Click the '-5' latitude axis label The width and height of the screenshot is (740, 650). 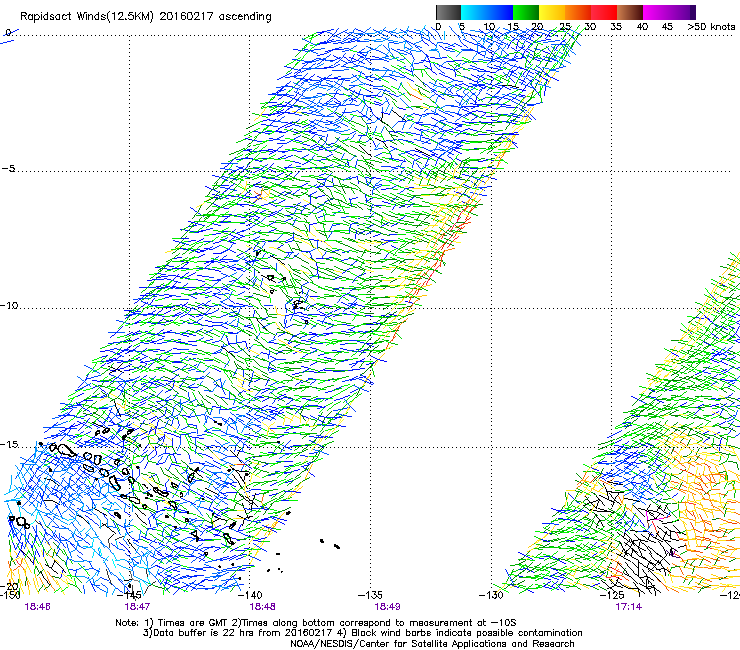pos(8,169)
